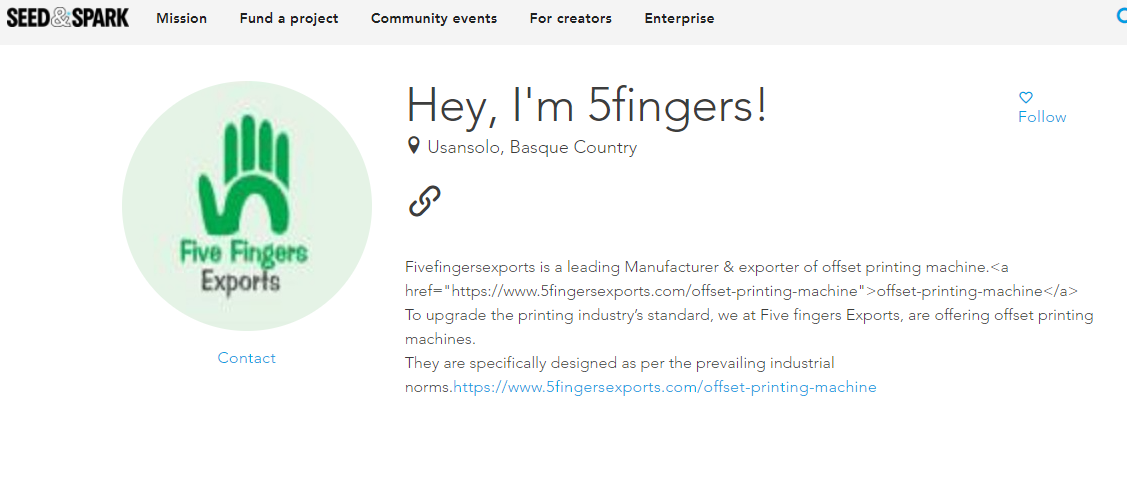The image size is (1127, 495).
Task: Click the chain link icon
Action: (425, 201)
